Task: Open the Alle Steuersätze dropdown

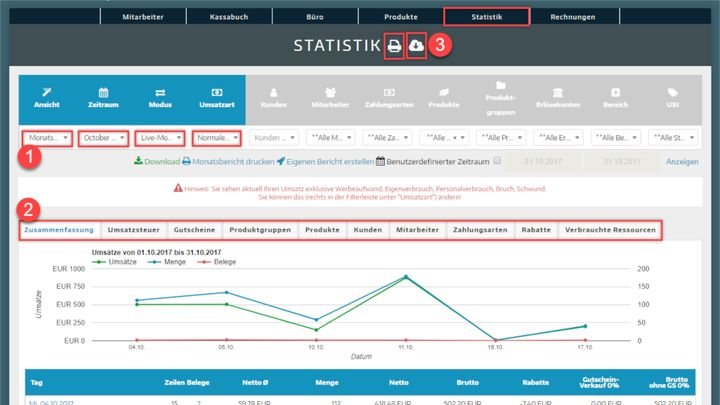Action: (673, 138)
